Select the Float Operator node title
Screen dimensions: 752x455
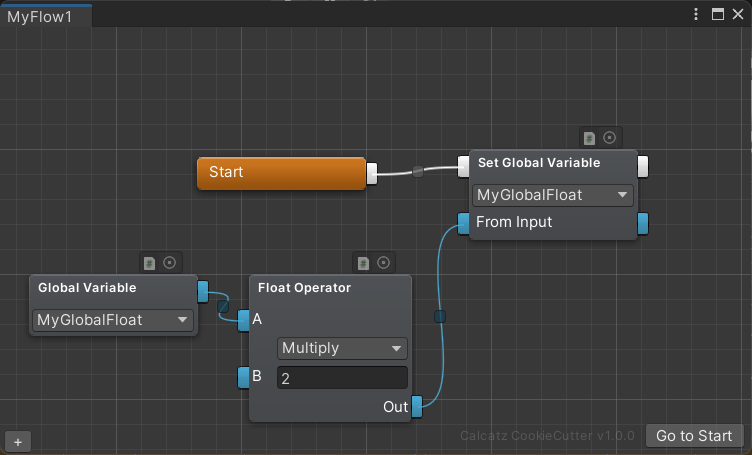305,288
